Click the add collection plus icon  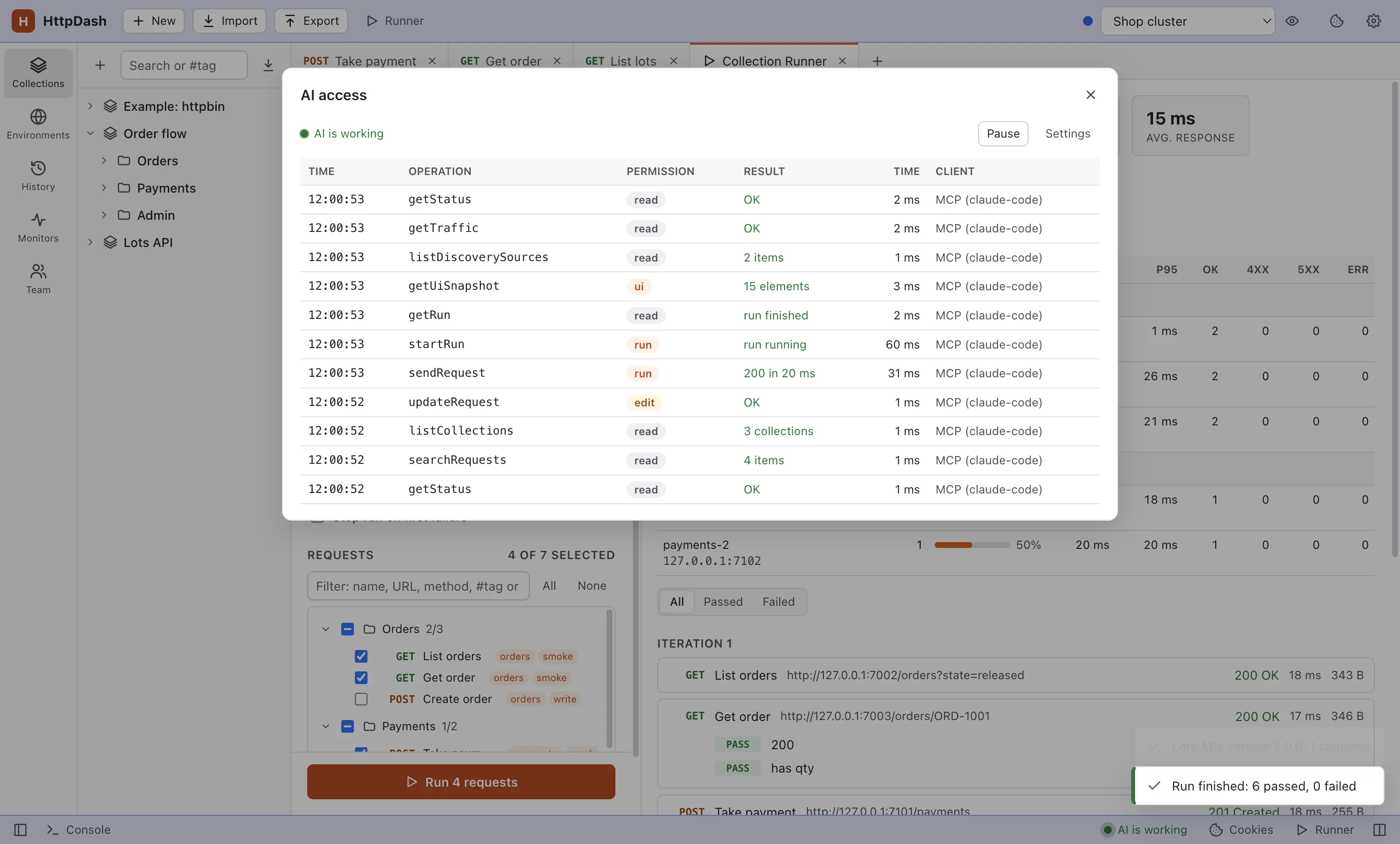(100, 65)
